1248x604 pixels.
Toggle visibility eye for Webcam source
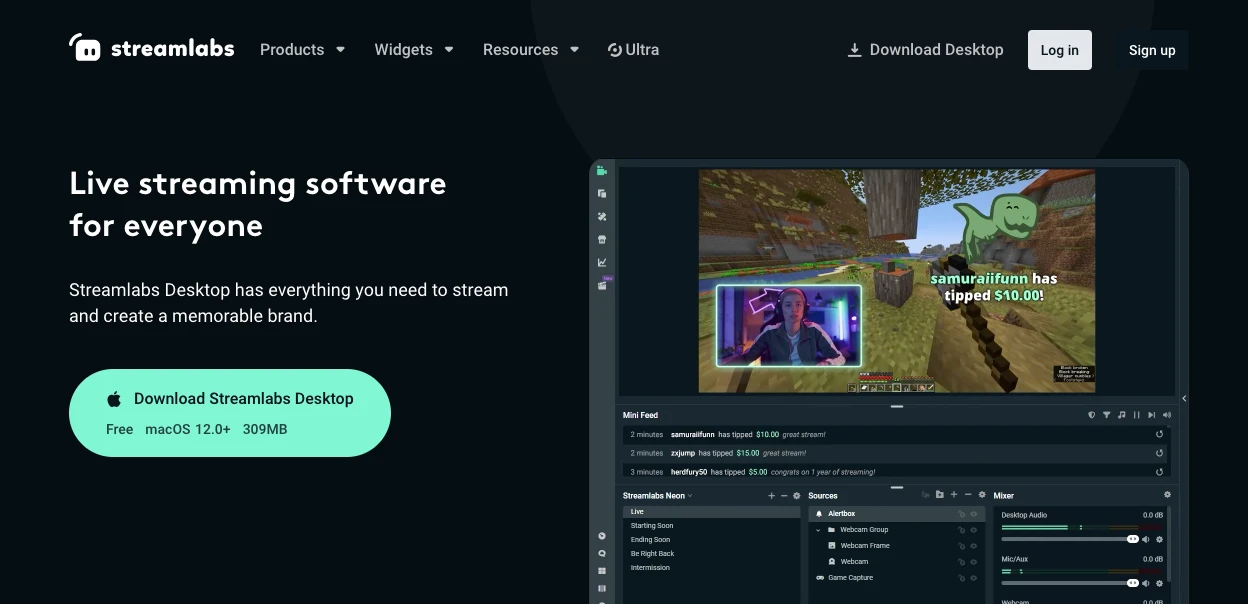(974, 562)
